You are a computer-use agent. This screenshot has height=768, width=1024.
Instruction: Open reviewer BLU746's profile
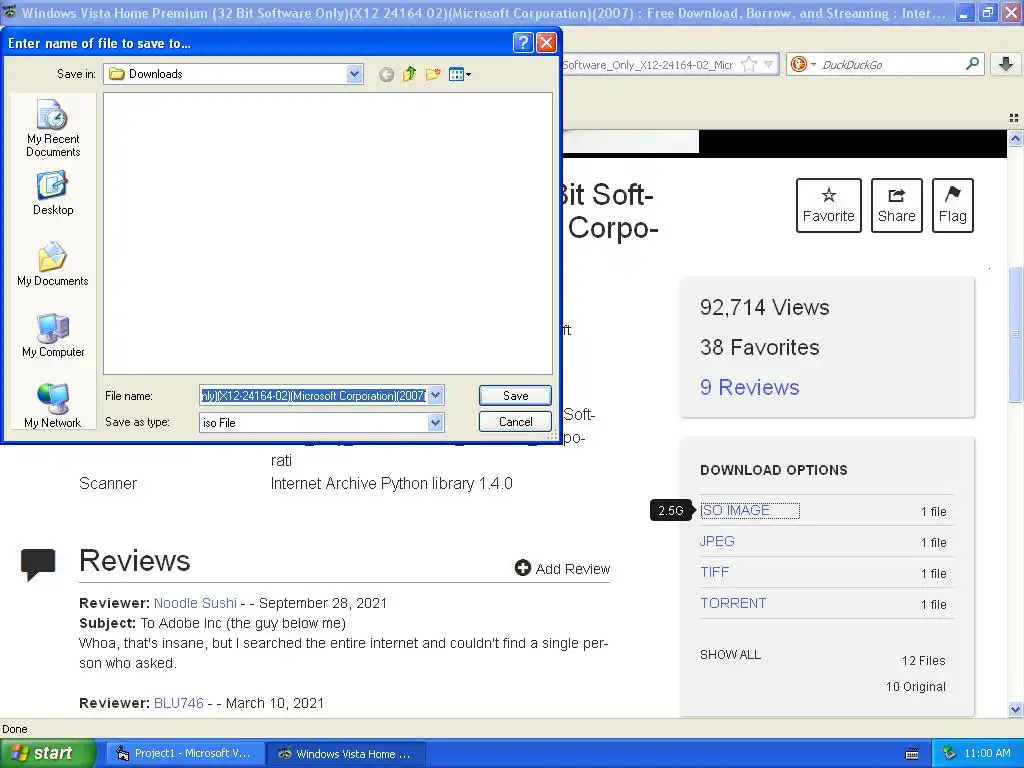point(178,703)
